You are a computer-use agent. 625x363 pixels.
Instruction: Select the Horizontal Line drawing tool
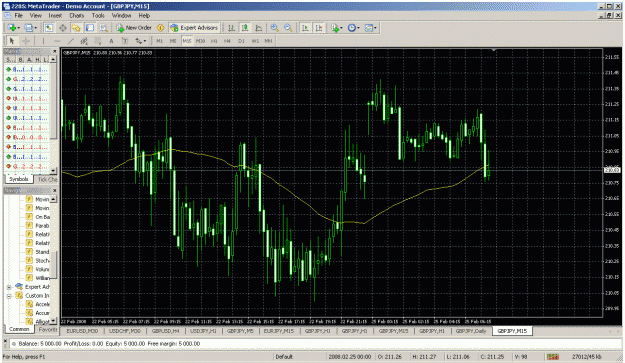pyautogui.click(x=57, y=41)
